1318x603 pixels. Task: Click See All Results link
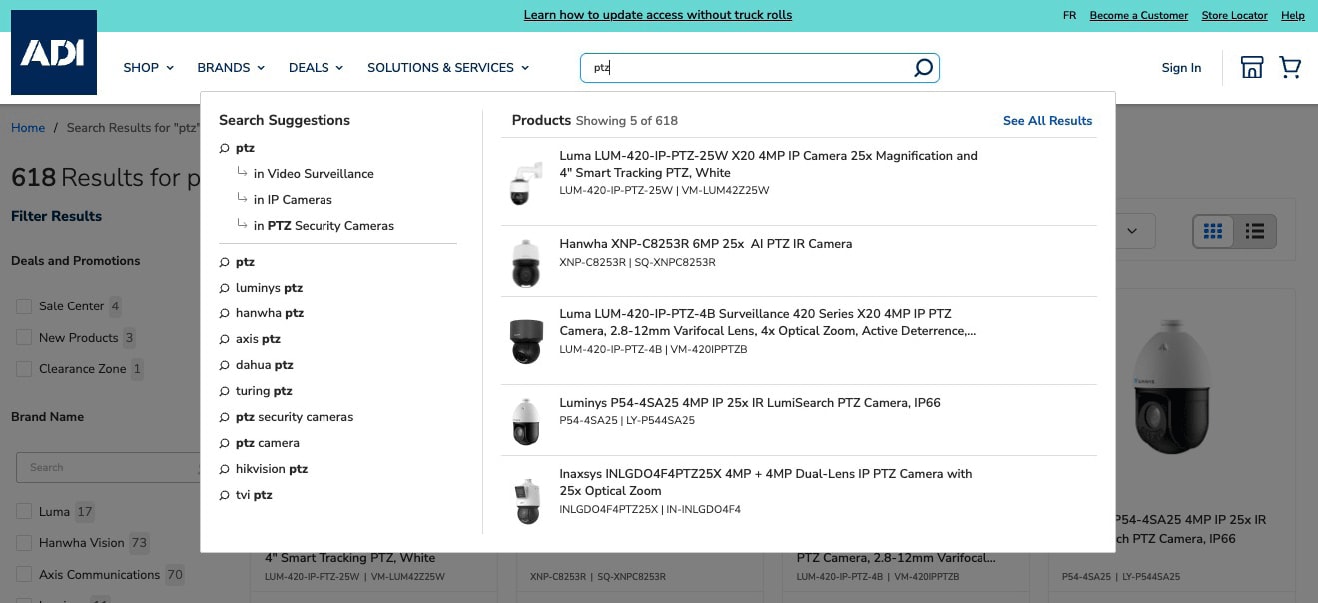coord(1047,121)
